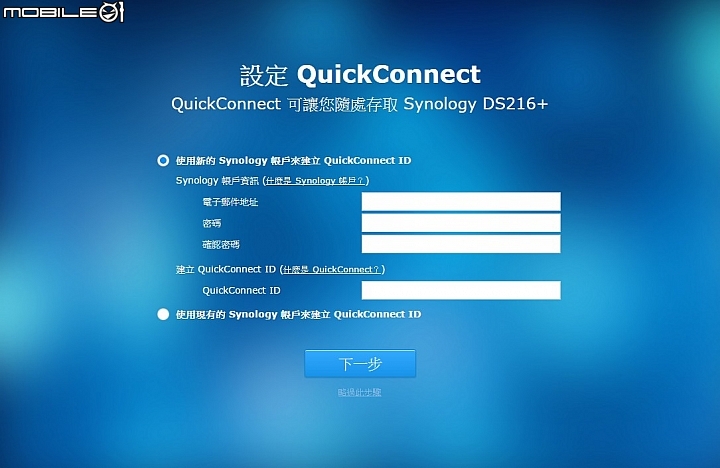Image resolution: width=720 pixels, height=468 pixels.
Task: Click the Synology 帳戶資訊 section heading
Action: [217, 180]
